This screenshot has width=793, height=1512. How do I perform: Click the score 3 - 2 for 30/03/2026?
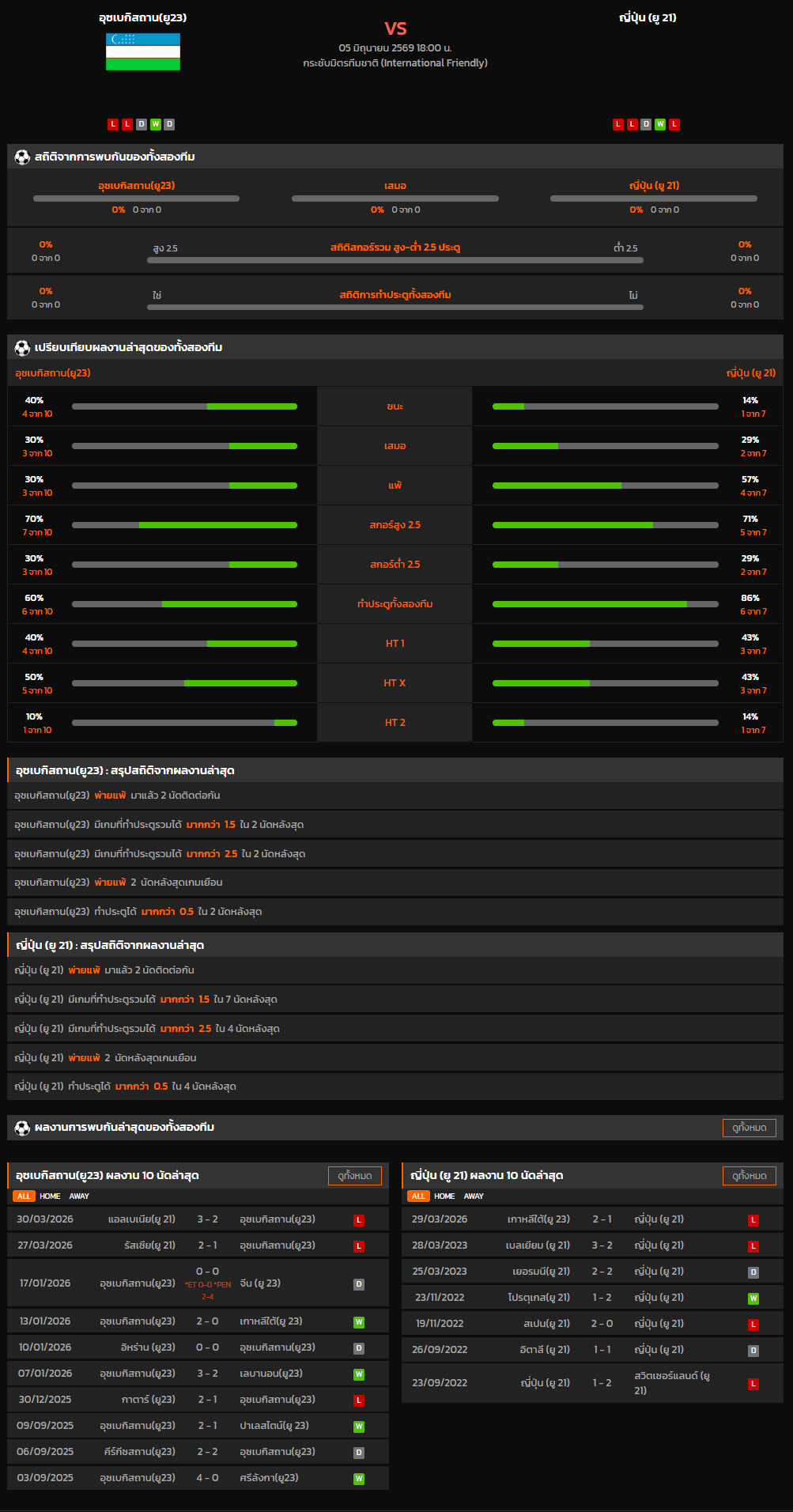click(207, 1219)
